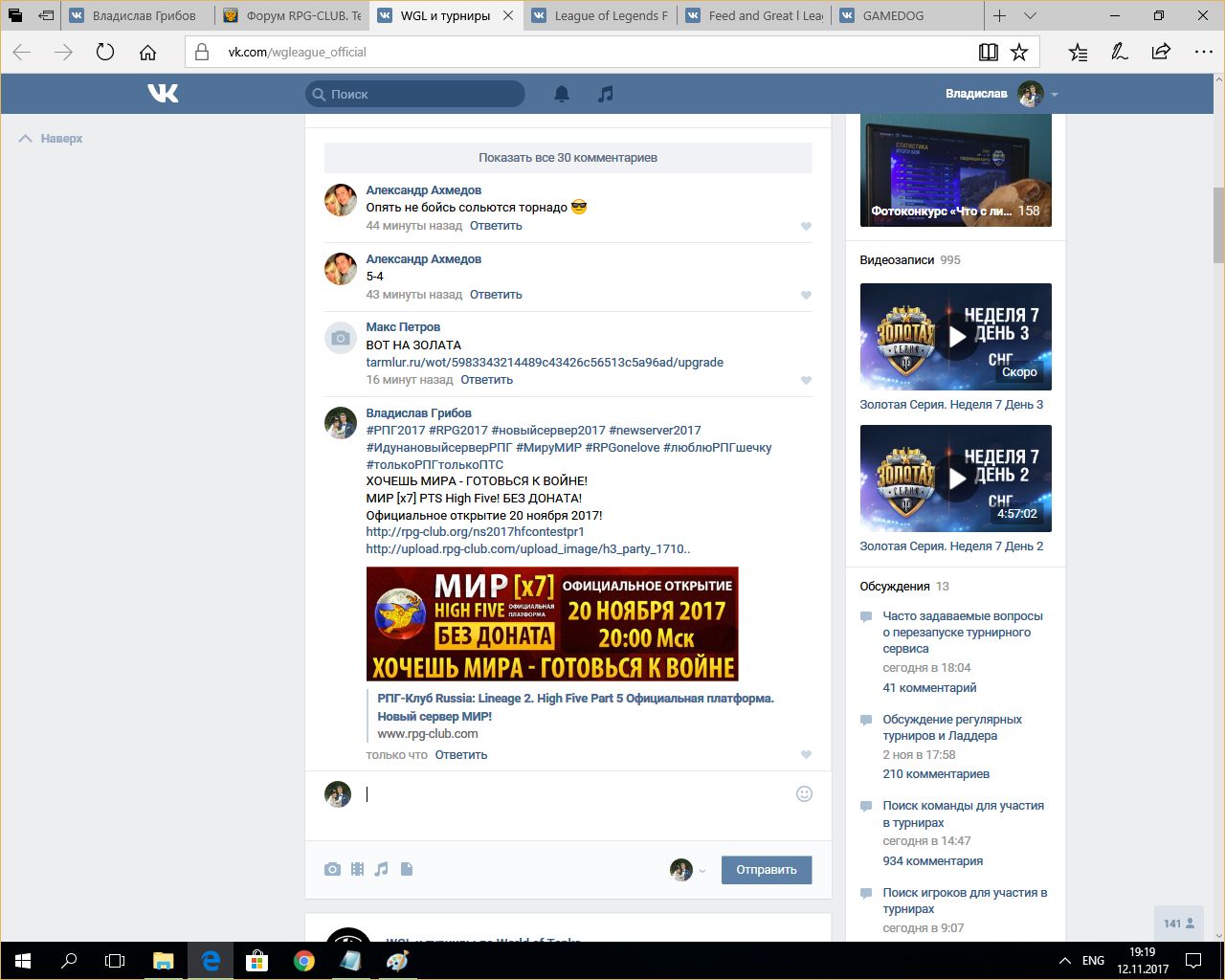Go to browser home page
Screen dimensions: 1225x980
pos(147,53)
